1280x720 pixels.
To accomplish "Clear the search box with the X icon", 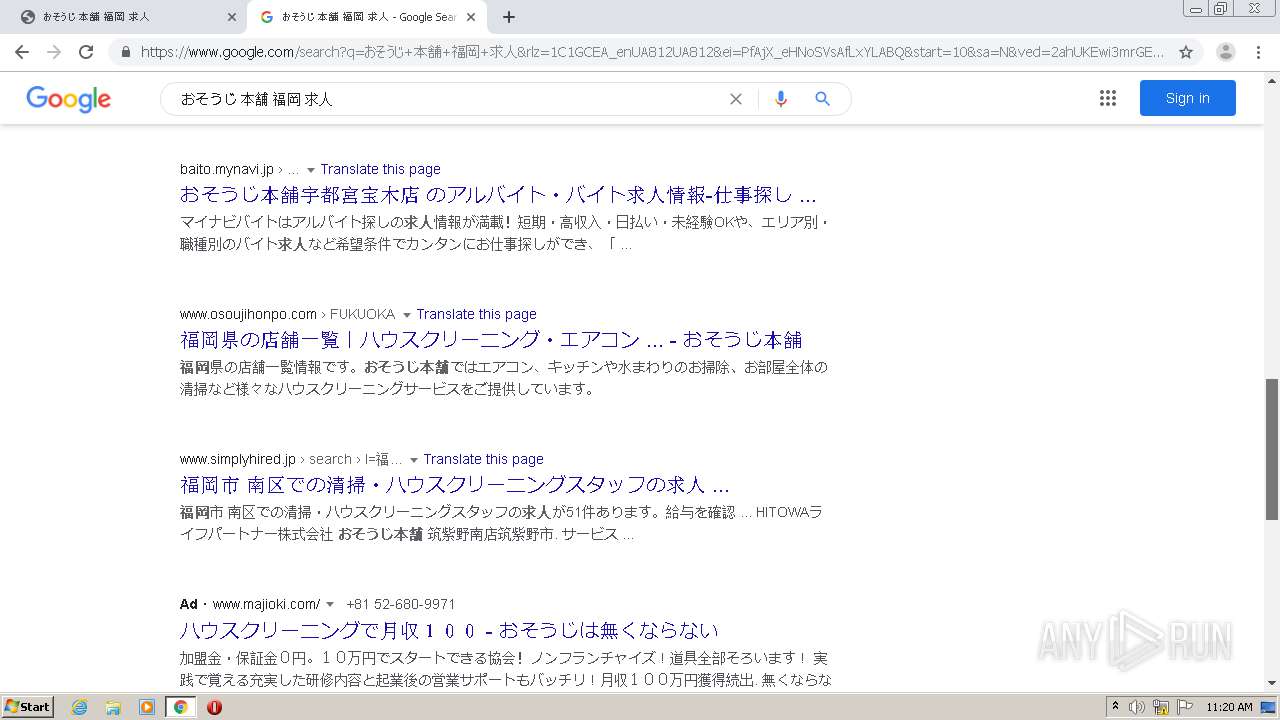I will (736, 99).
